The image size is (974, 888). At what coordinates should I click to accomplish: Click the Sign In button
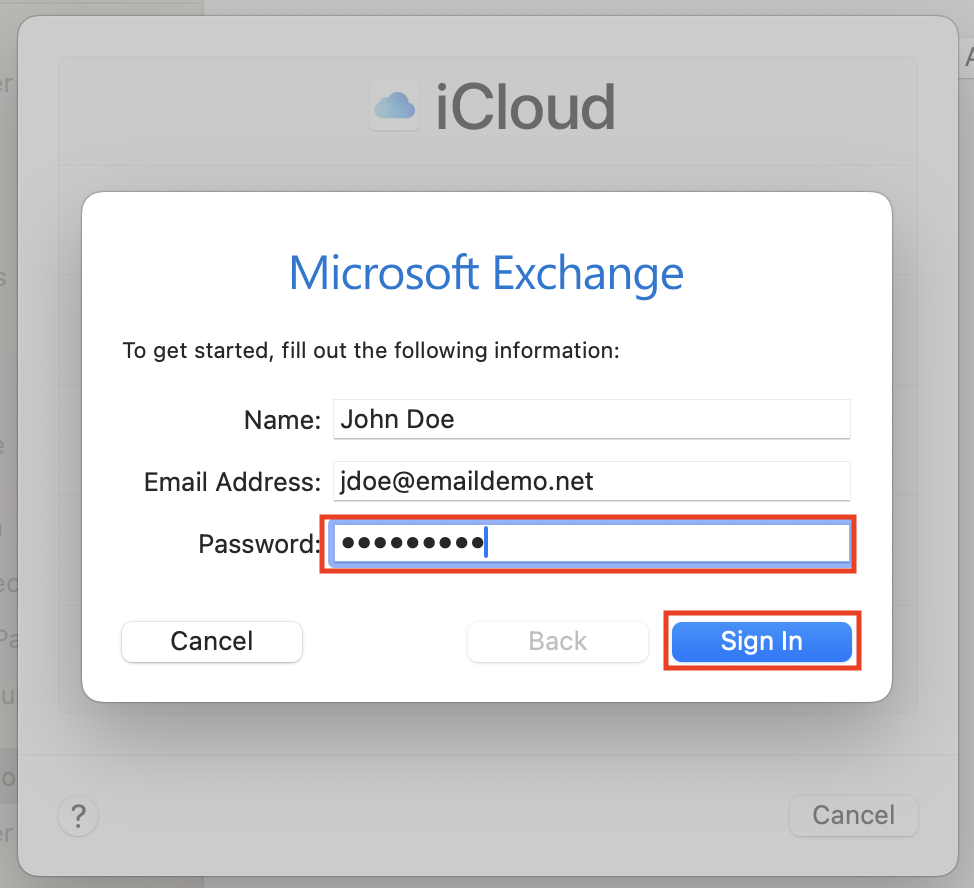tap(762, 641)
